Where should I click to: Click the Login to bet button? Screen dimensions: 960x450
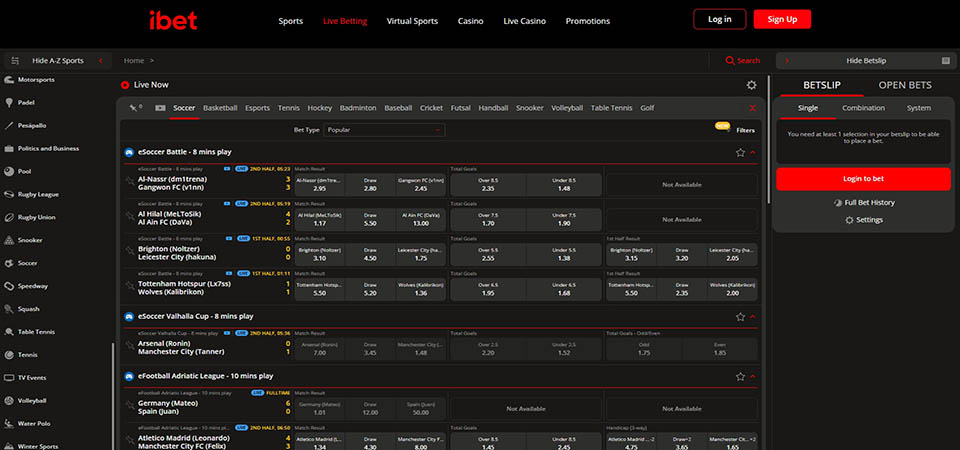click(x=863, y=179)
